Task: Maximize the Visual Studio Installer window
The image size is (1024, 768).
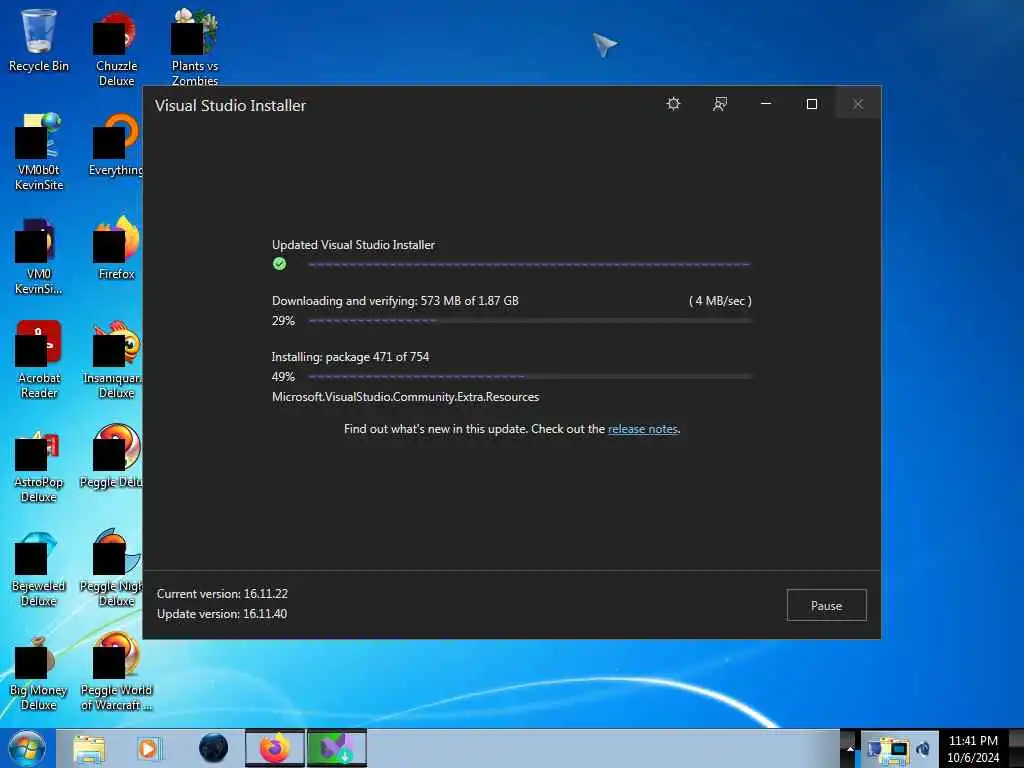Action: point(812,104)
